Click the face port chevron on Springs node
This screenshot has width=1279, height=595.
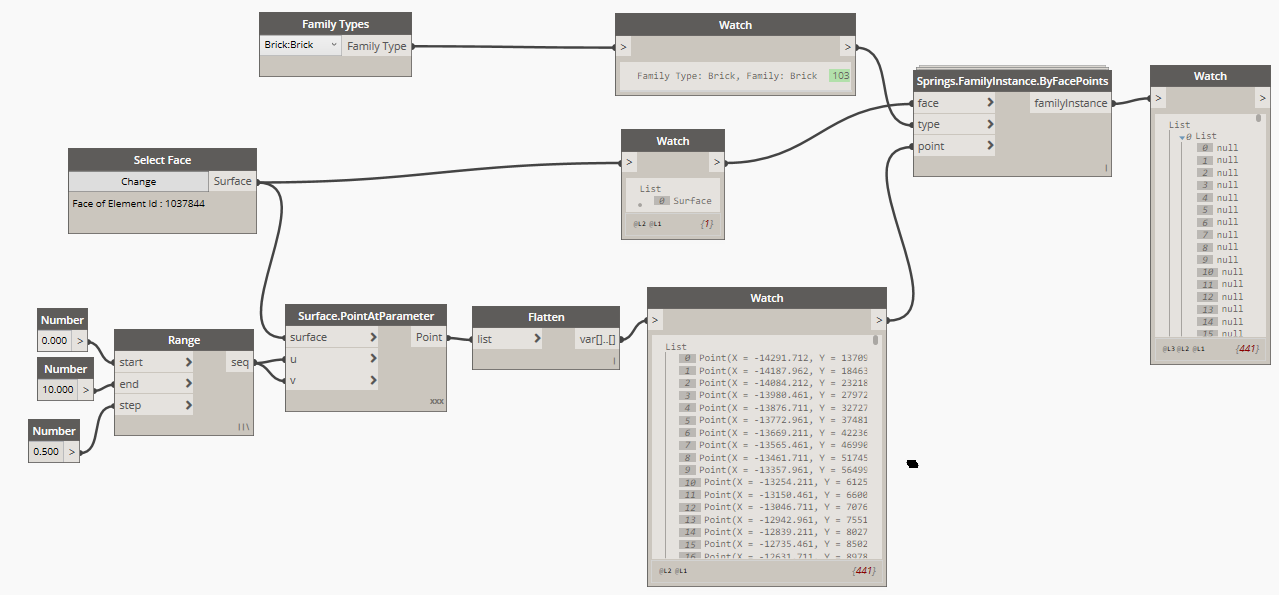click(x=990, y=103)
